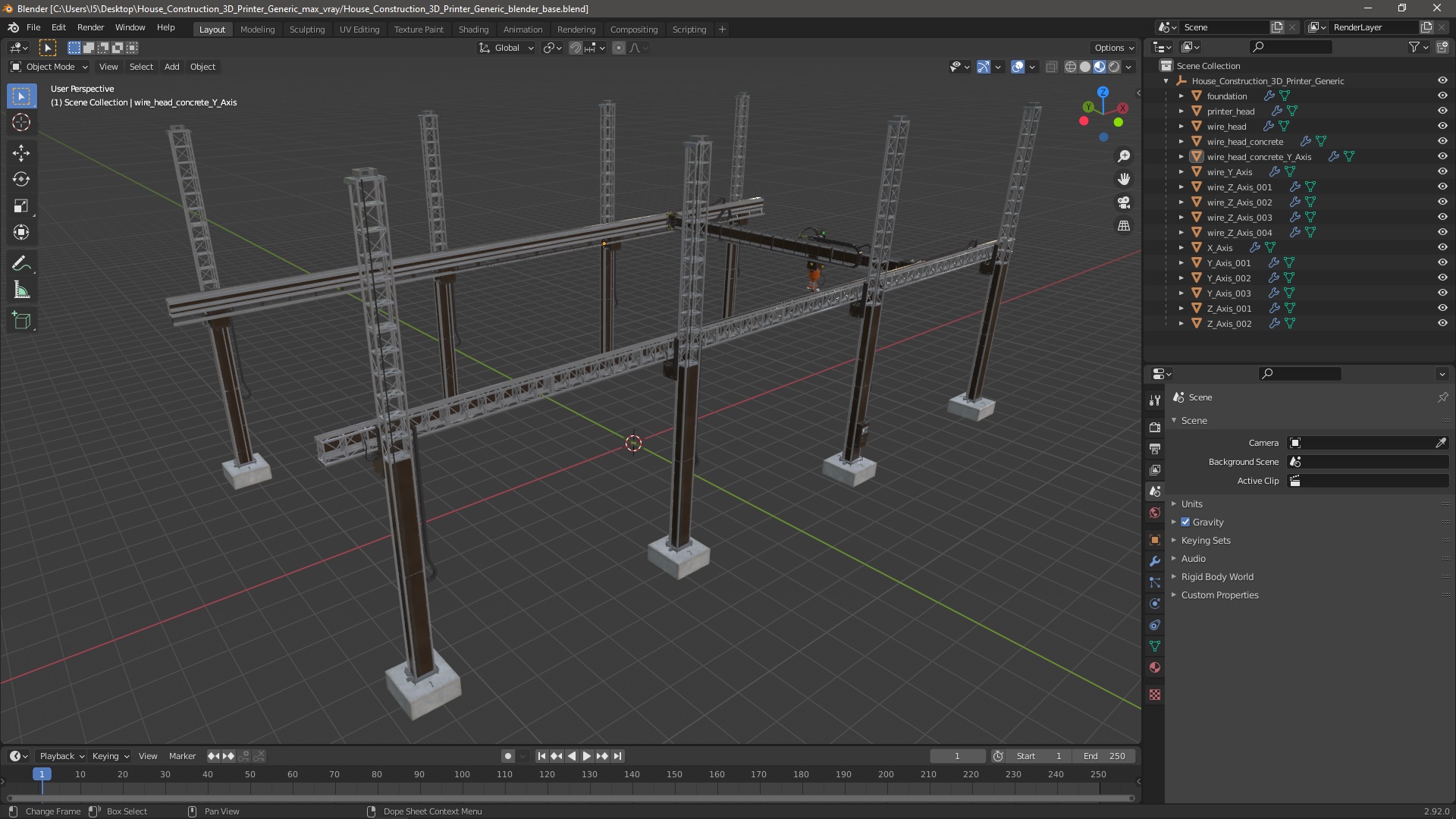Switch perspective/orthographic grid icon
1456x819 pixels.
click(1124, 226)
